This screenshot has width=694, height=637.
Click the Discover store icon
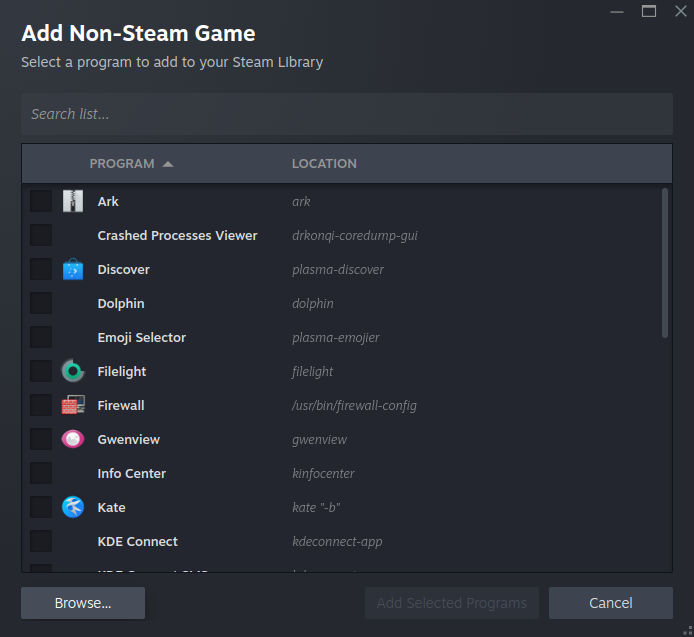[x=73, y=269]
